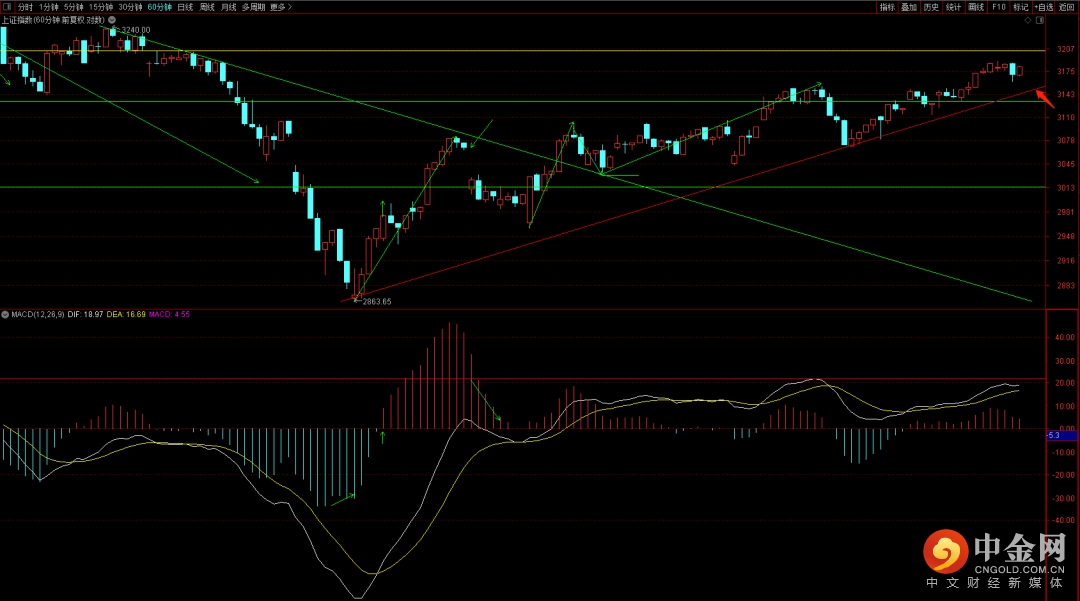
Task: Switch to the 月线 monthly chart
Action: tap(229, 7)
